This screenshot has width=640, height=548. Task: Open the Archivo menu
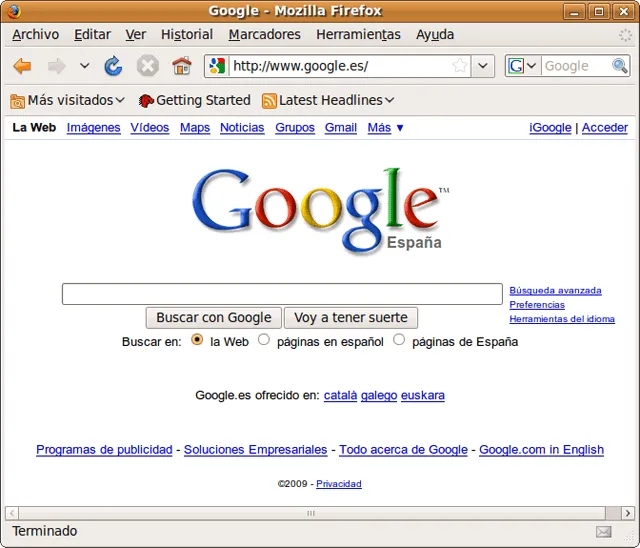(x=36, y=35)
